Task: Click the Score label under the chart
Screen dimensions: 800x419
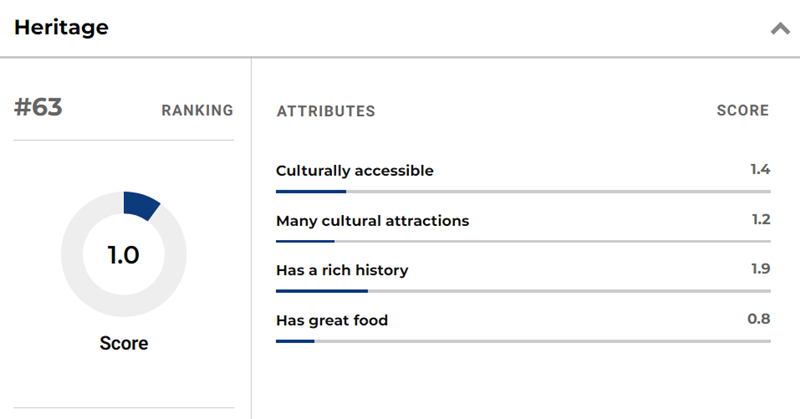Action: [123, 343]
